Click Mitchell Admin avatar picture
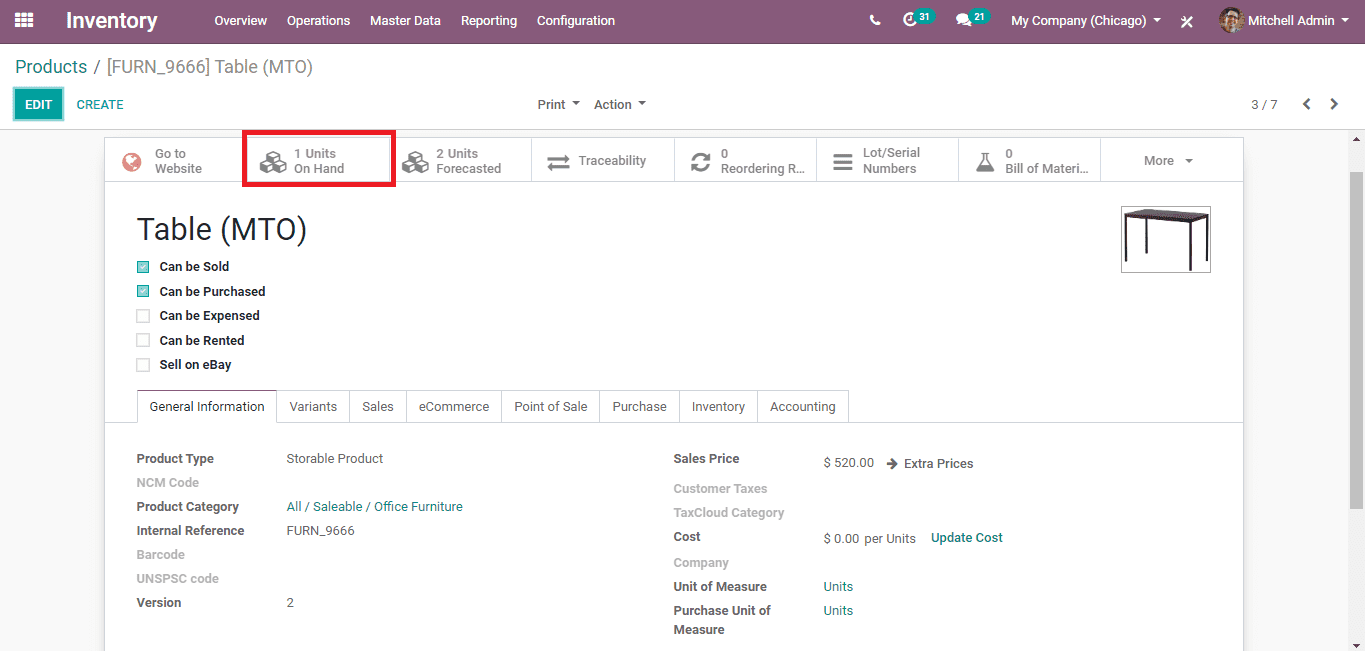 click(1232, 20)
